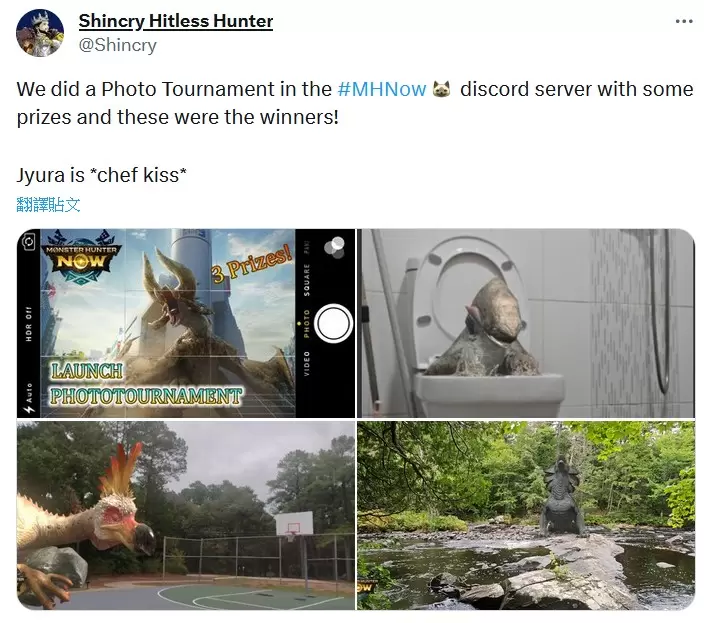
Task: Open the monster in toilet photo
Action: coord(526,323)
